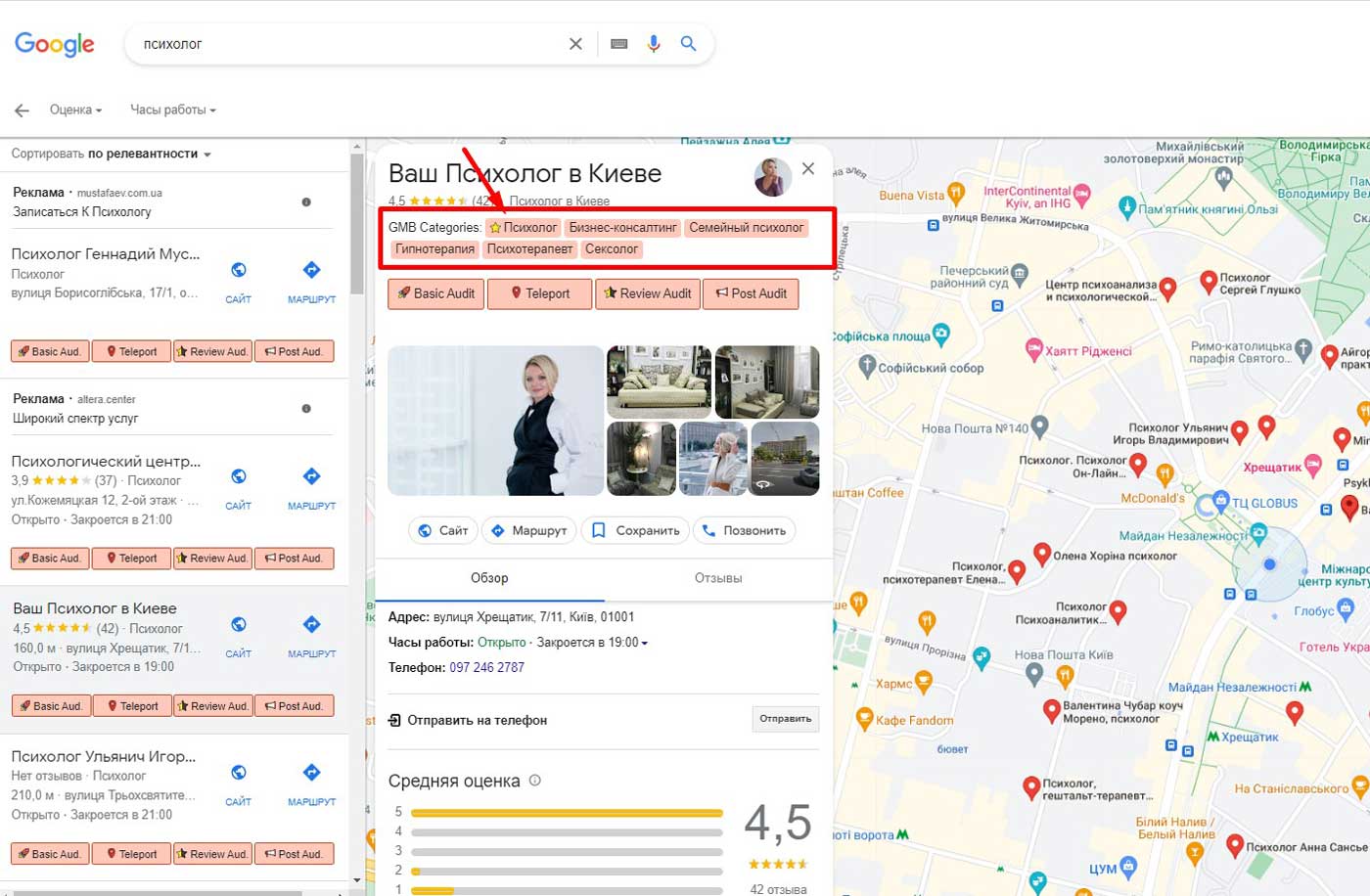Expand the closing hours arrow after 19:00
The width and height of the screenshot is (1370, 896).
644,644
